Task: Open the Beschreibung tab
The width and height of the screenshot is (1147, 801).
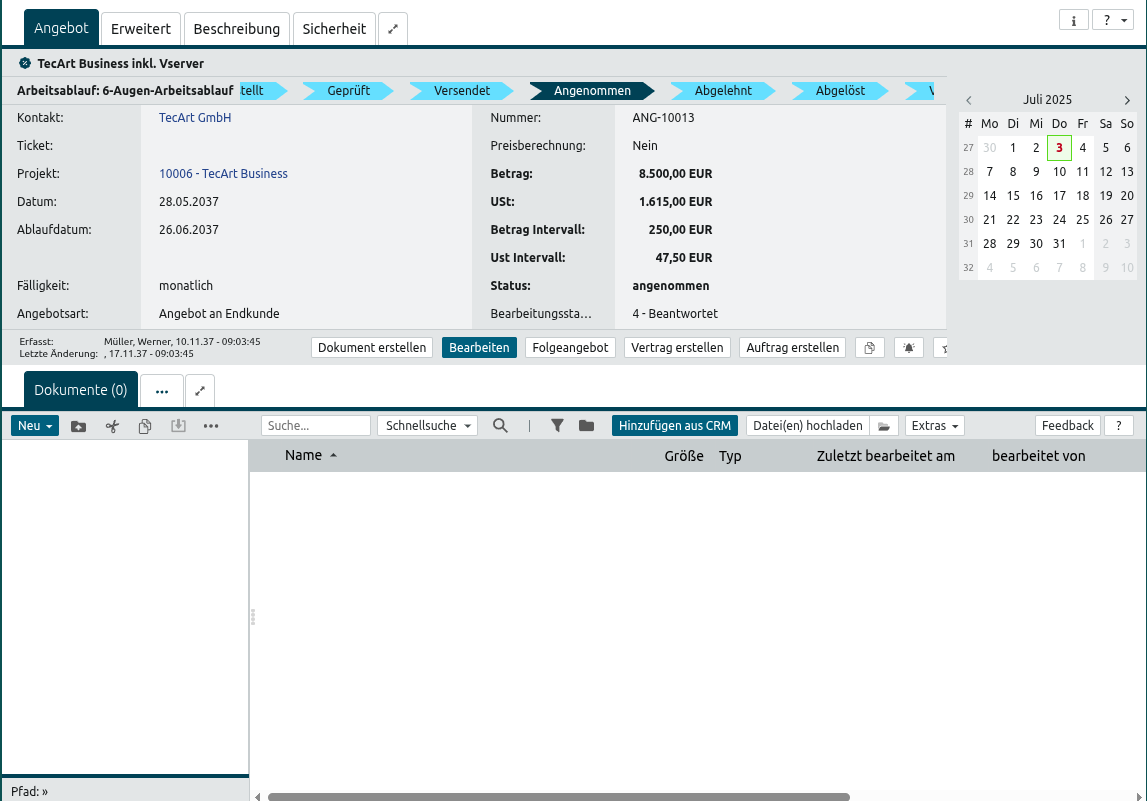Action: pos(237,29)
